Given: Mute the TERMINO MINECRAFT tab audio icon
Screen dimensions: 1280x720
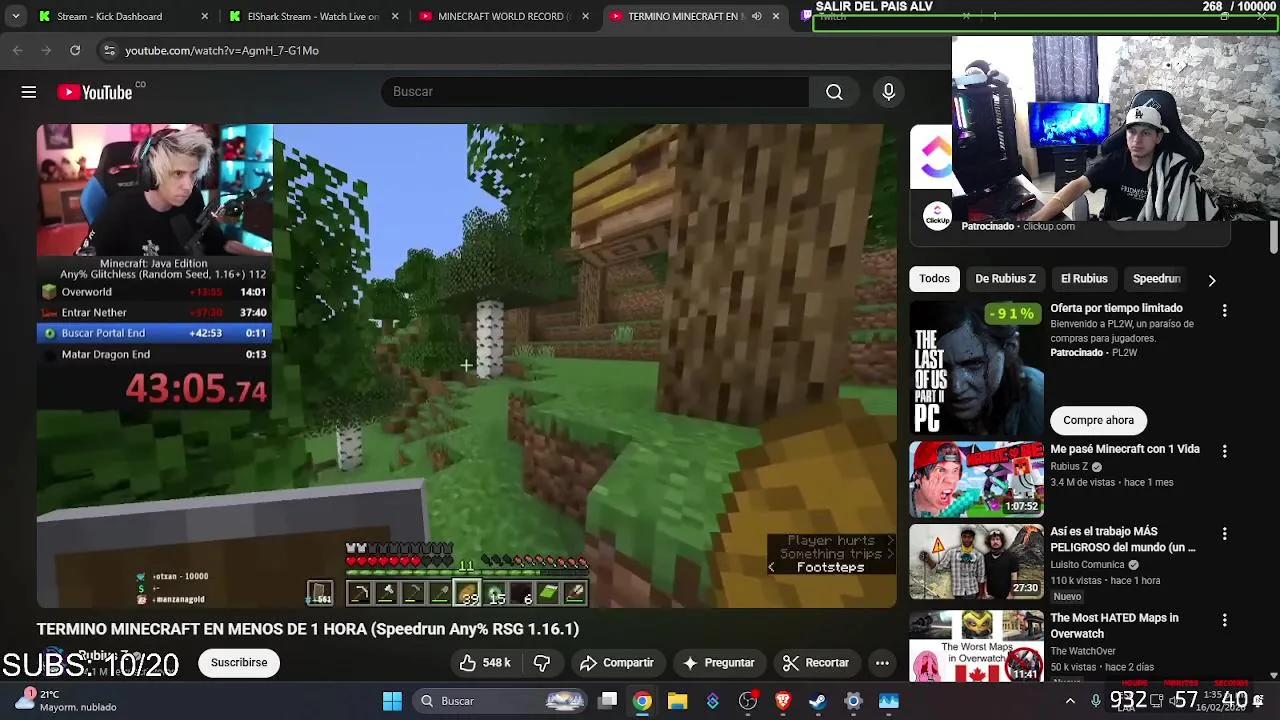Looking at the screenshot, I should click(756, 16).
